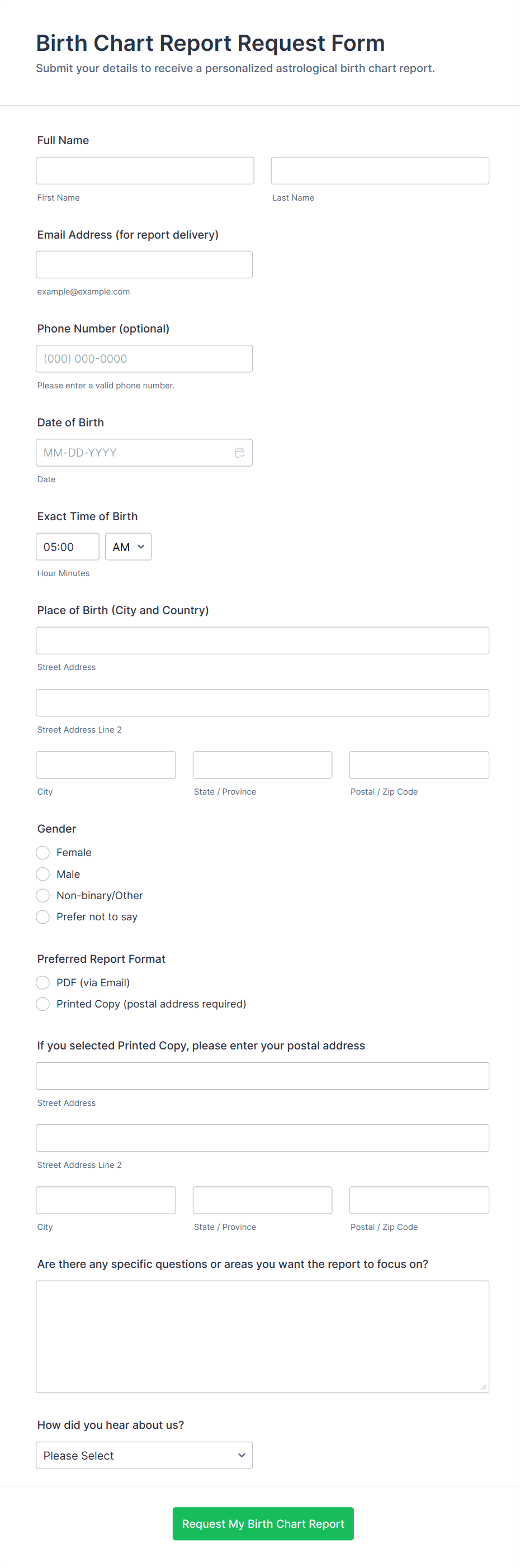The height and width of the screenshot is (1568, 520).
Task: Choose PDF (via Email) report format
Action: [x=42, y=982]
